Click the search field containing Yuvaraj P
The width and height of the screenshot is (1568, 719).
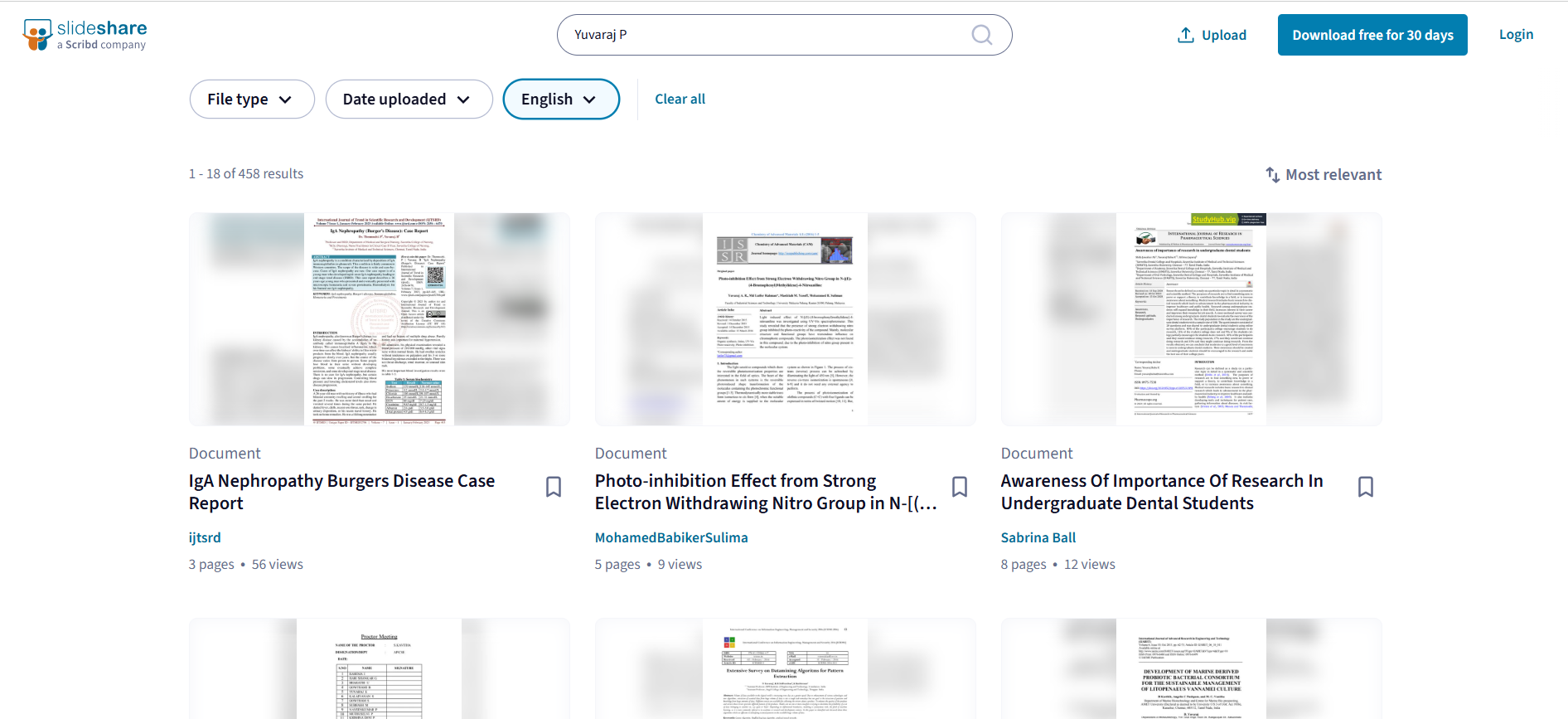coord(784,35)
